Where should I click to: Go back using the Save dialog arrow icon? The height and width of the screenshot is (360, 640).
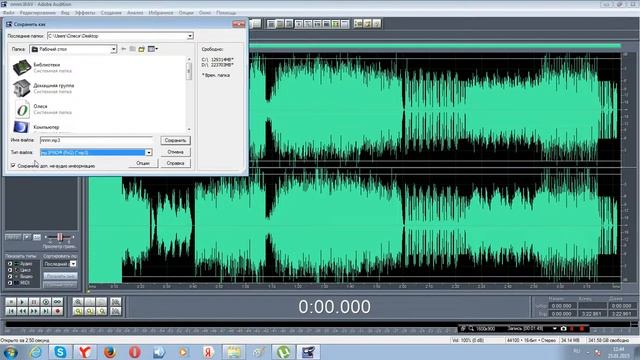coord(124,49)
